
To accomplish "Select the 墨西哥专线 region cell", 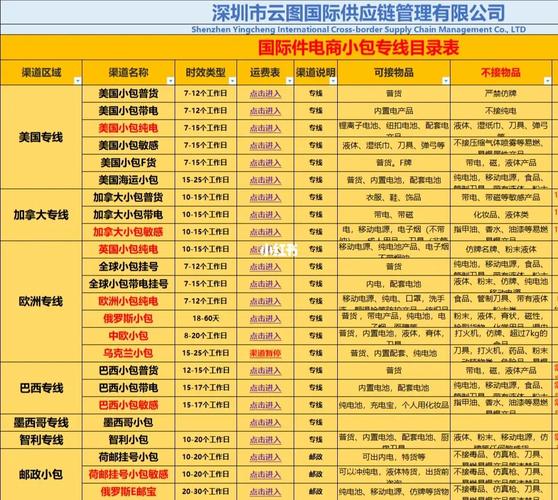I will tap(41, 423).
